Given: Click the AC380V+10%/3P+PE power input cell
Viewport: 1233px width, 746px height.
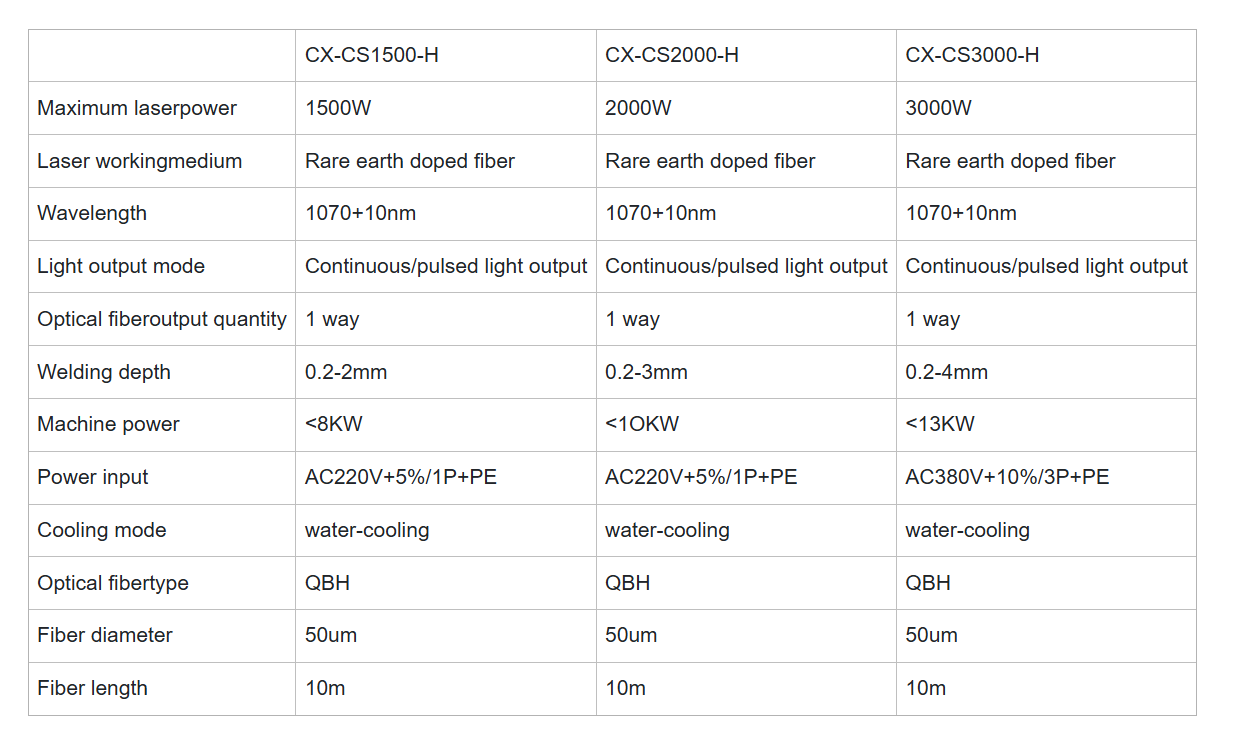Looking at the screenshot, I should pyautogui.click(x=1007, y=477).
